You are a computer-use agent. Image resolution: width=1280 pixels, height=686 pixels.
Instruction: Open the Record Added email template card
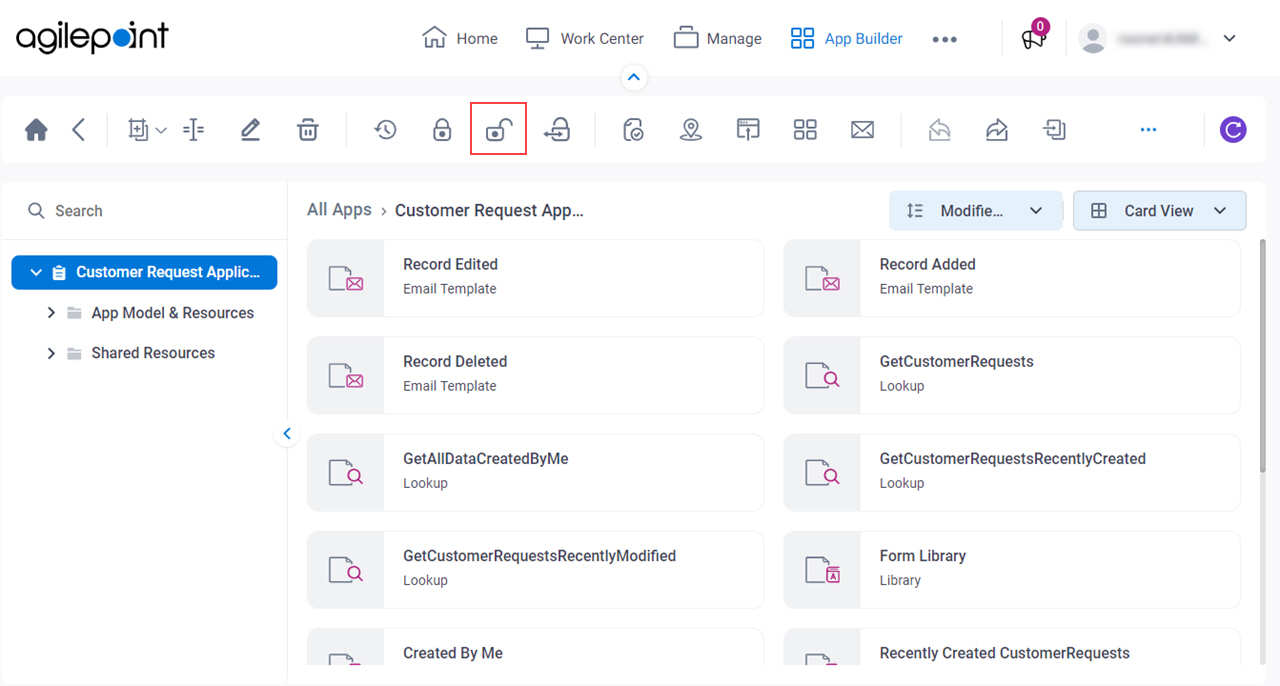point(1012,278)
